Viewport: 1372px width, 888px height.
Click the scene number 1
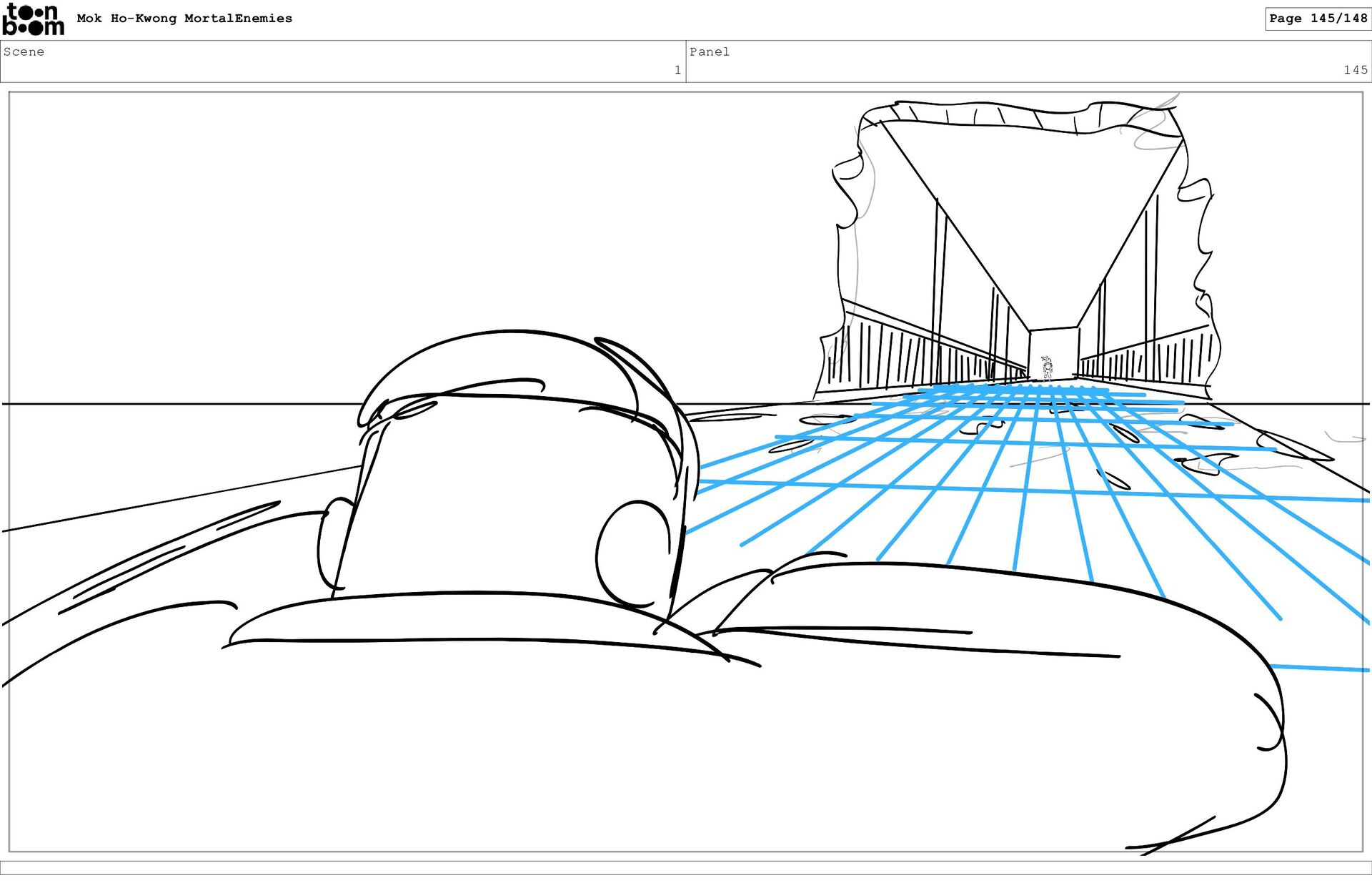(677, 70)
